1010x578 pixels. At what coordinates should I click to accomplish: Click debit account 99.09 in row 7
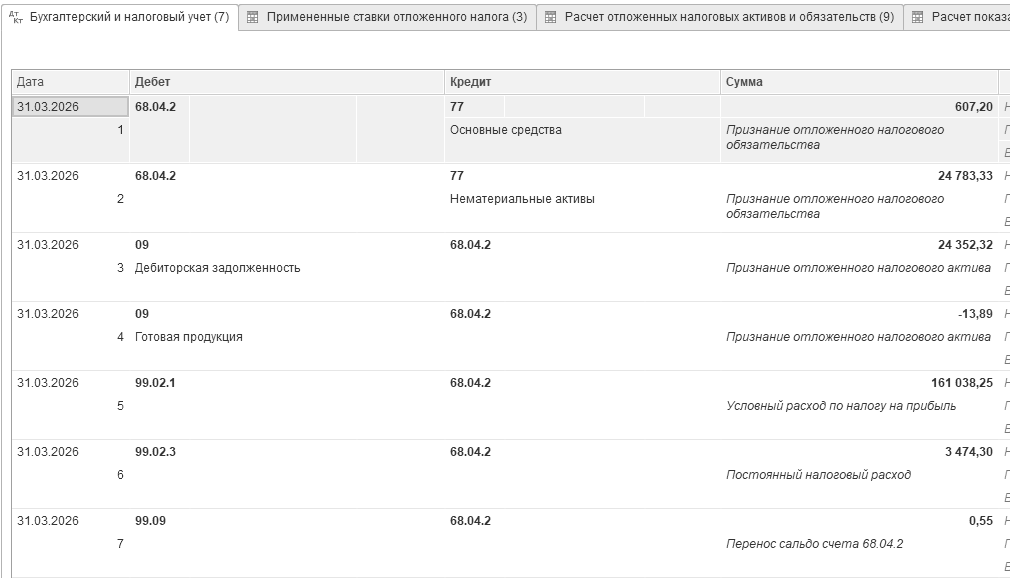pyautogui.click(x=149, y=521)
